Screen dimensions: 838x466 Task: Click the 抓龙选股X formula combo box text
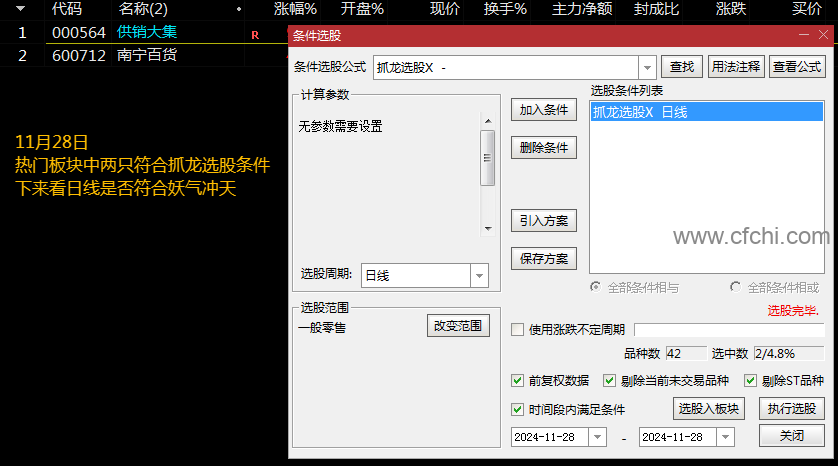click(506, 67)
